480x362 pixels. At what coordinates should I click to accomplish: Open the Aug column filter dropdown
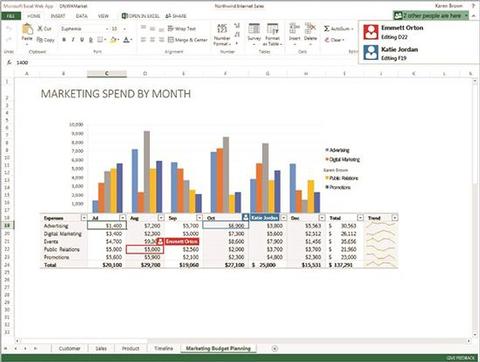click(x=161, y=218)
